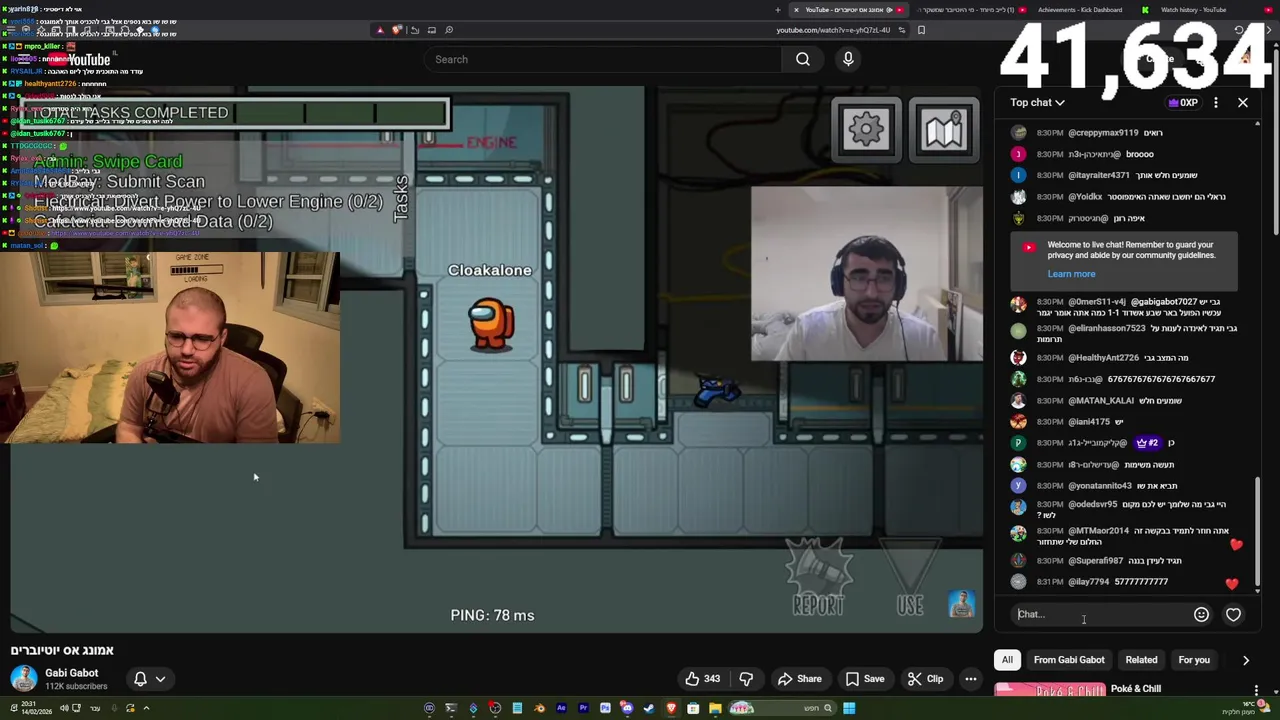Viewport: 1280px width, 720px height.
Task: Click chat user @MATAN_KALAI
Action: point(1101,401)
